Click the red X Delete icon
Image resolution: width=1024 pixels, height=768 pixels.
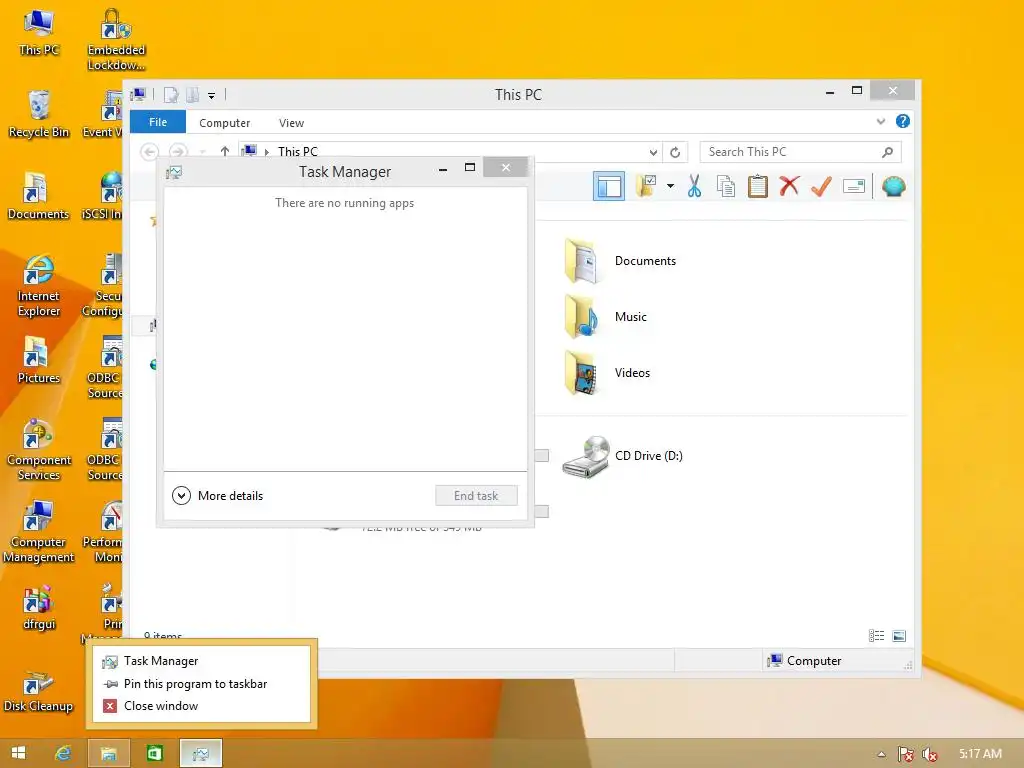(789, 187)
